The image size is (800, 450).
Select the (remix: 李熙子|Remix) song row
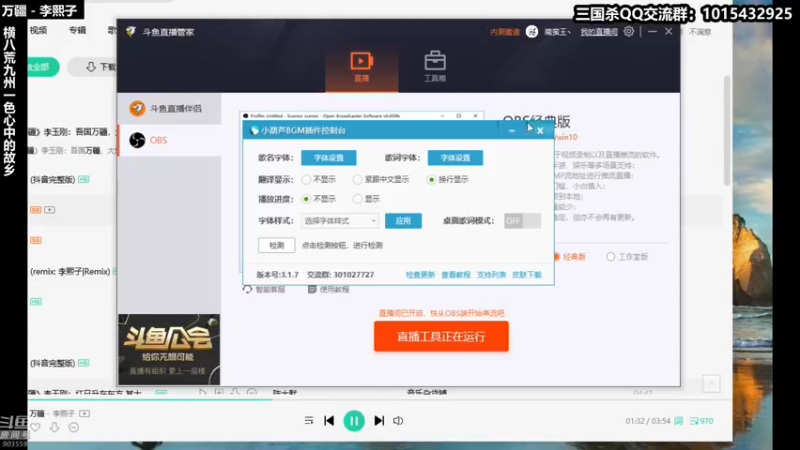tap(72, 271)
